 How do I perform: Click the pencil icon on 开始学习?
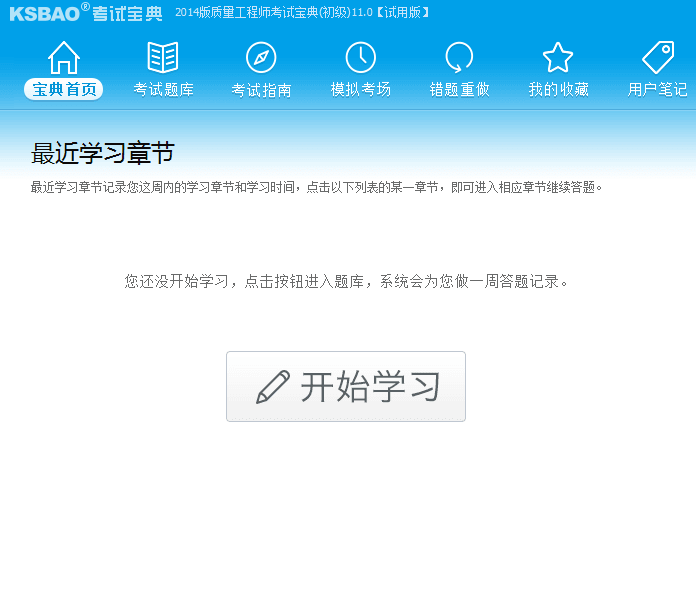click(273, 387)
